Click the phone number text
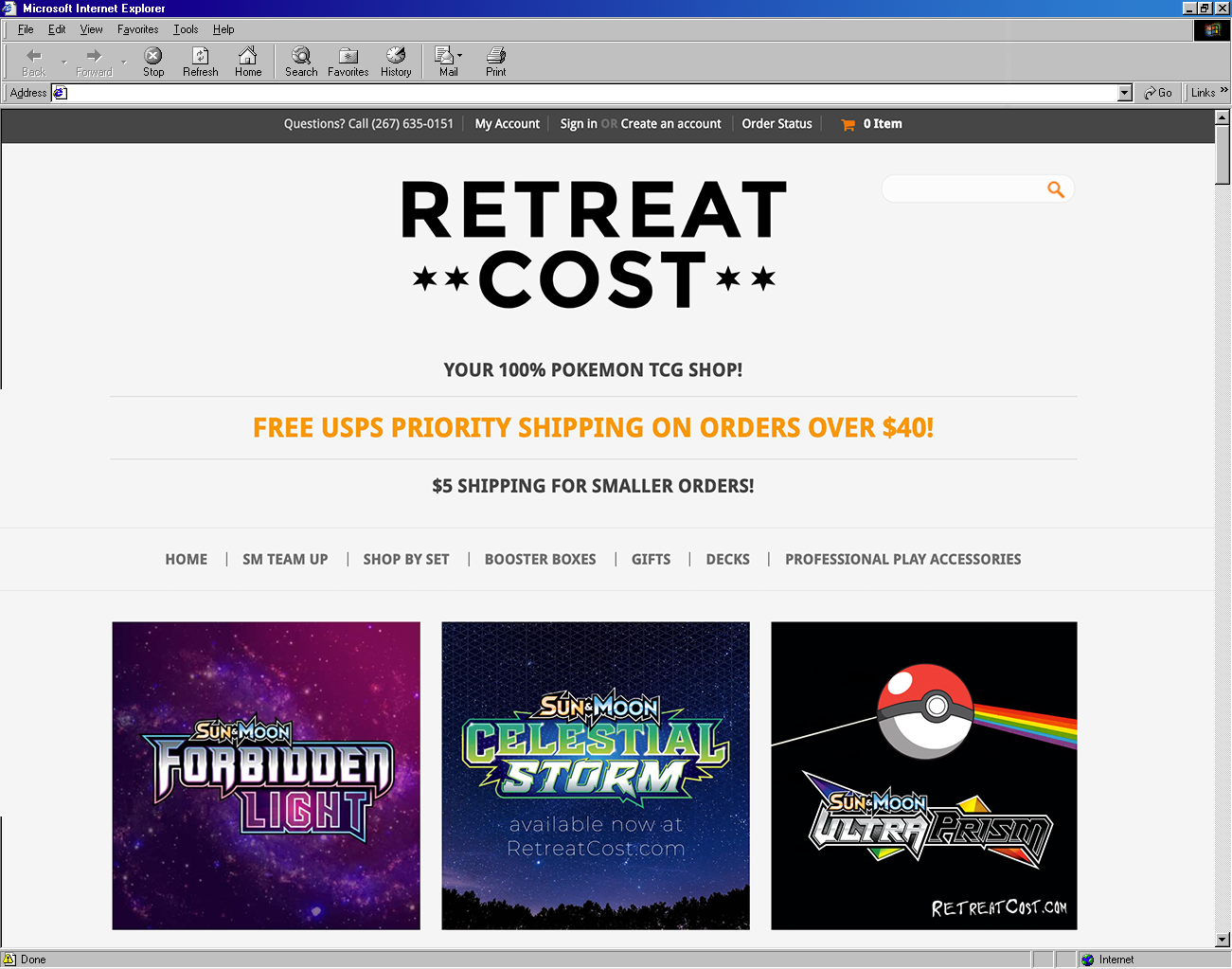 click(x=412, y=124)
